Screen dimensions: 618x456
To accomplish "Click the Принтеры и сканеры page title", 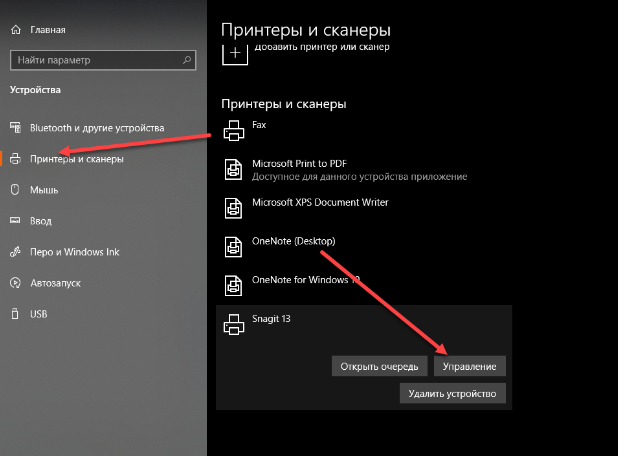I will click(306, 30).
